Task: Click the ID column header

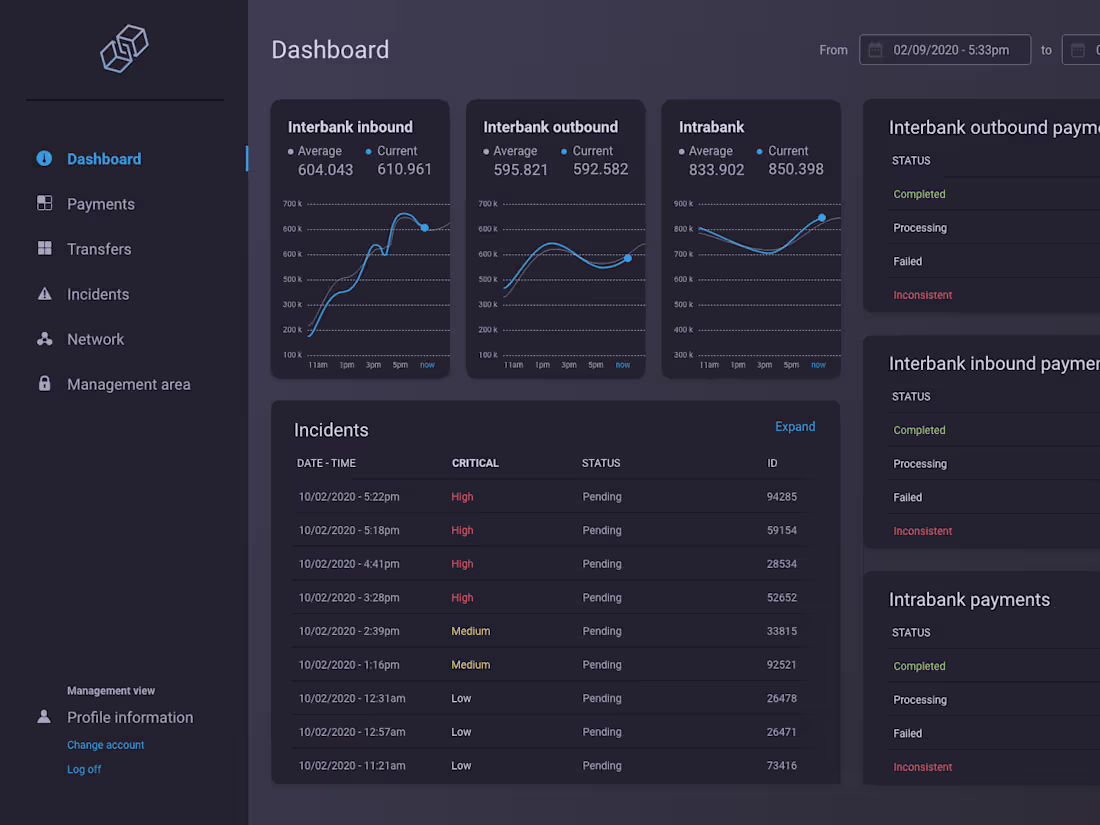Action: pos(772,463)
